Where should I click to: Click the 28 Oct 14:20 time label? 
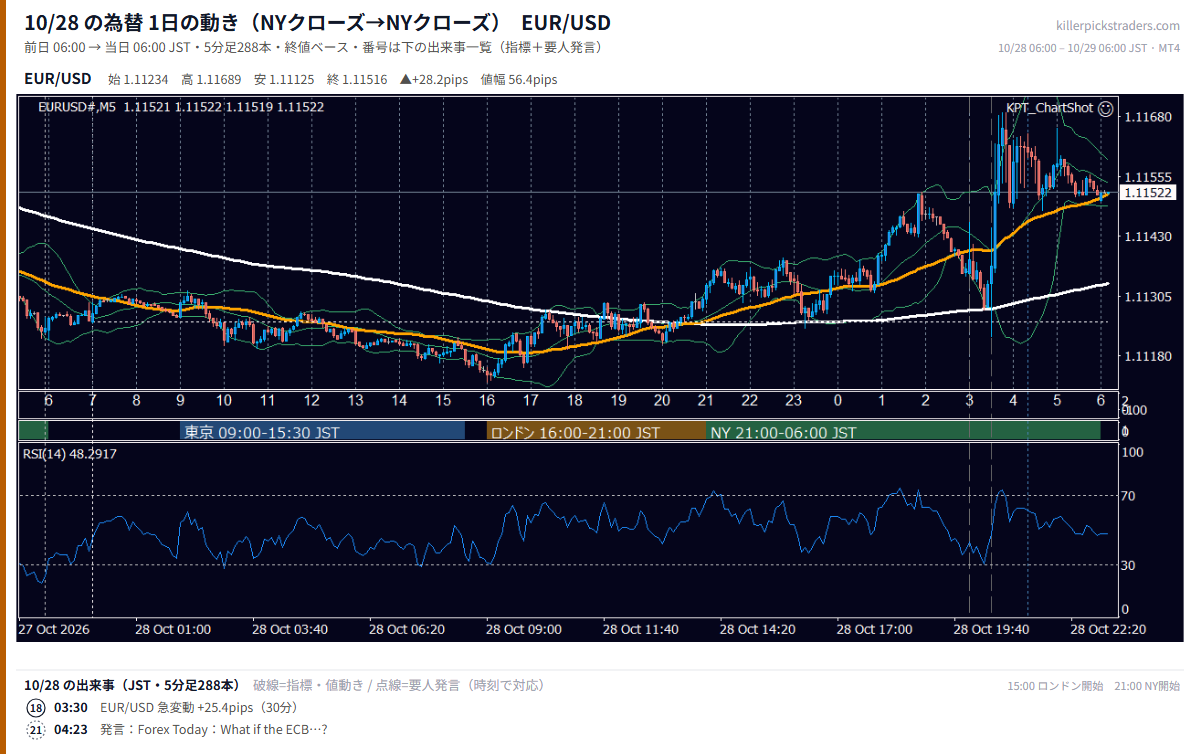point(758,630)
